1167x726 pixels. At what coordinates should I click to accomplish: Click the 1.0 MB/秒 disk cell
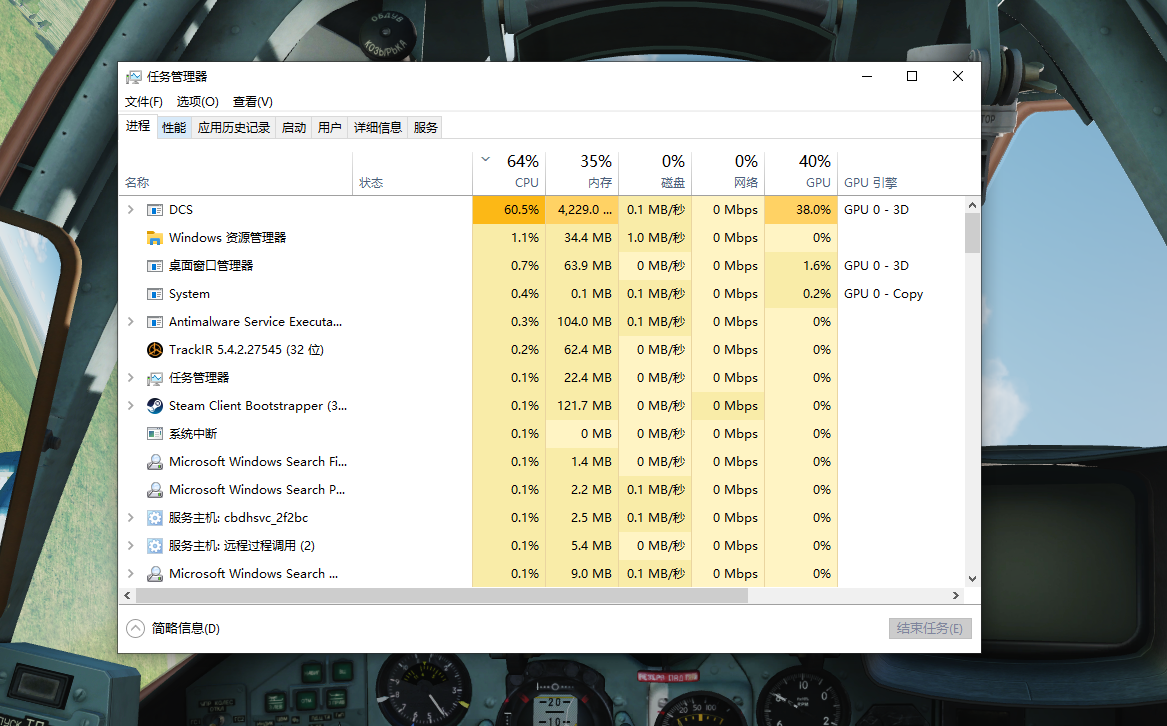pos(656,238)
